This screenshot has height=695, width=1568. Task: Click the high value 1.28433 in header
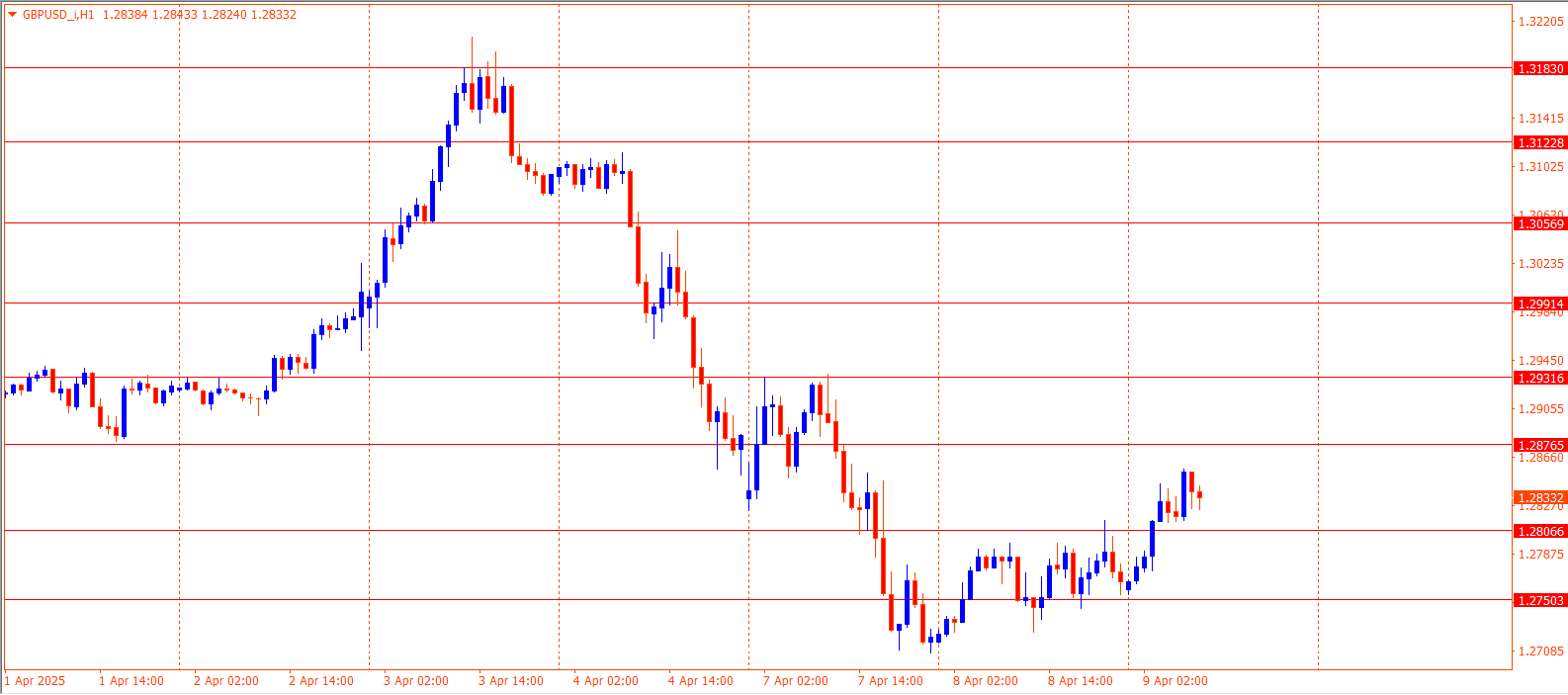(x=174, y=15)
